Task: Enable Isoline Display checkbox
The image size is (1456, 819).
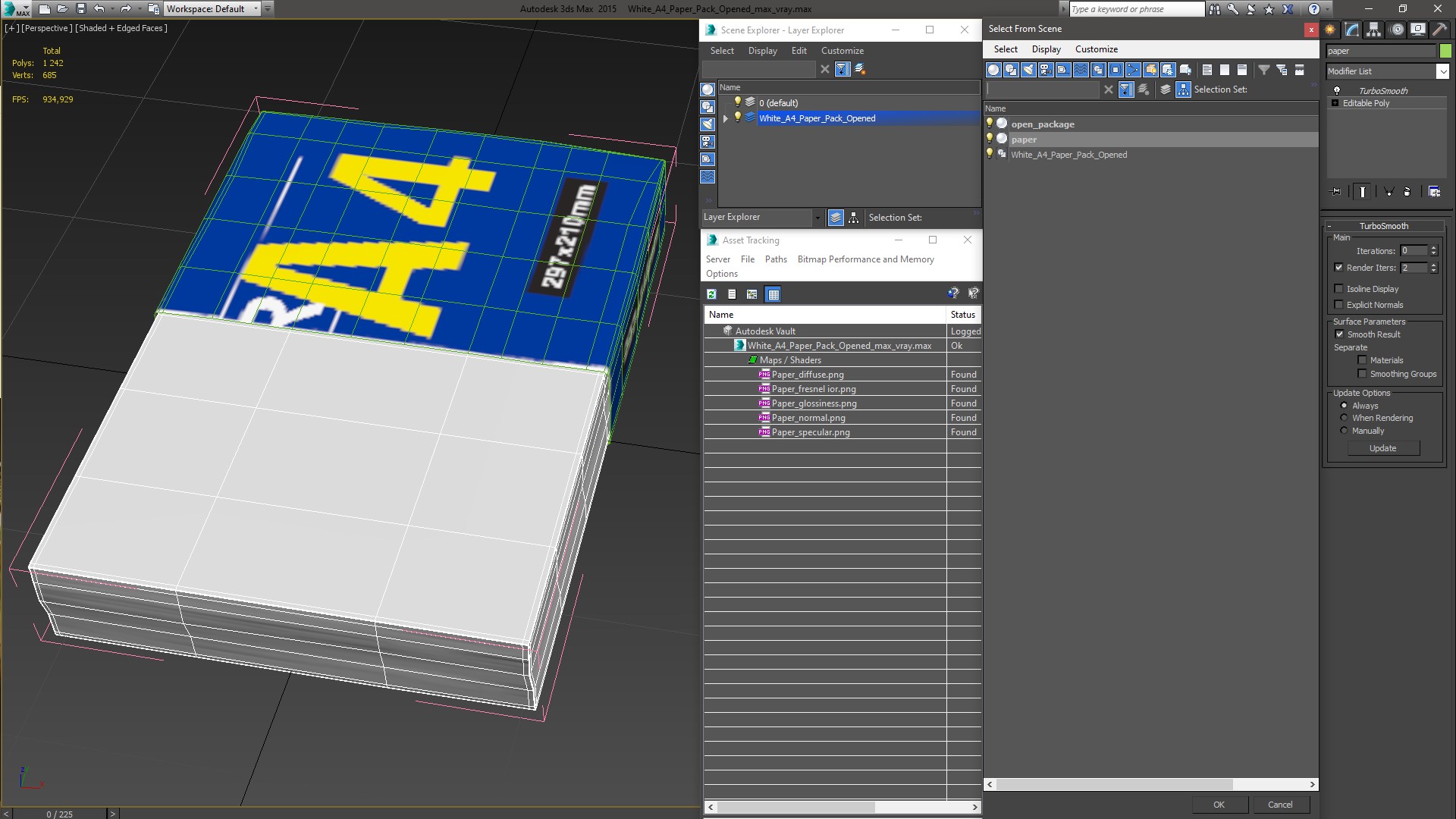Action: coord(1338,289)
